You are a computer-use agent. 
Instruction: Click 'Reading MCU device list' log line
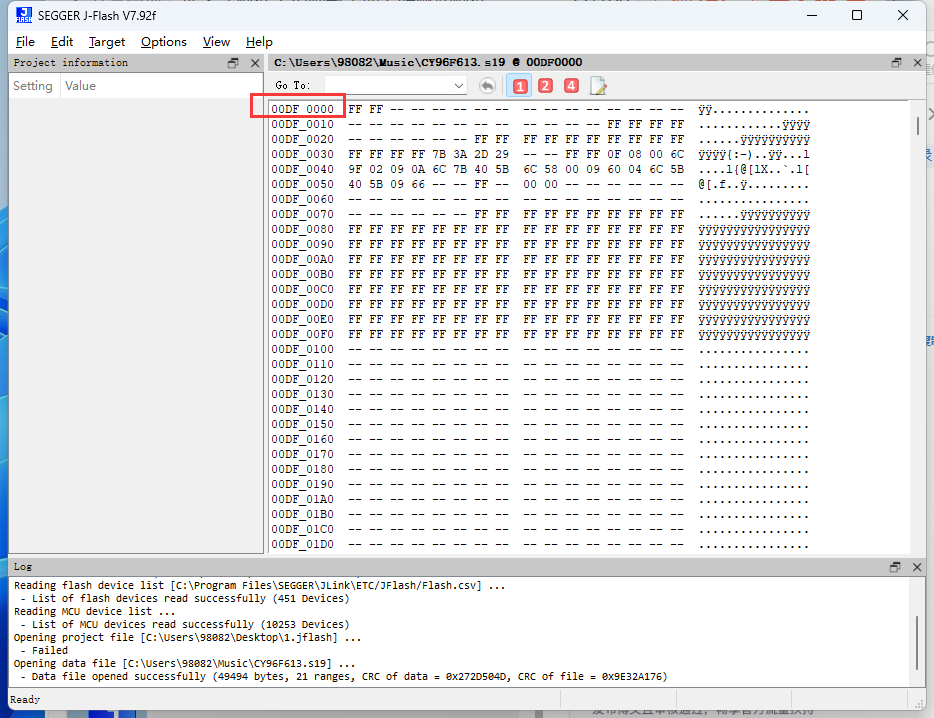[x=95, y=611]
